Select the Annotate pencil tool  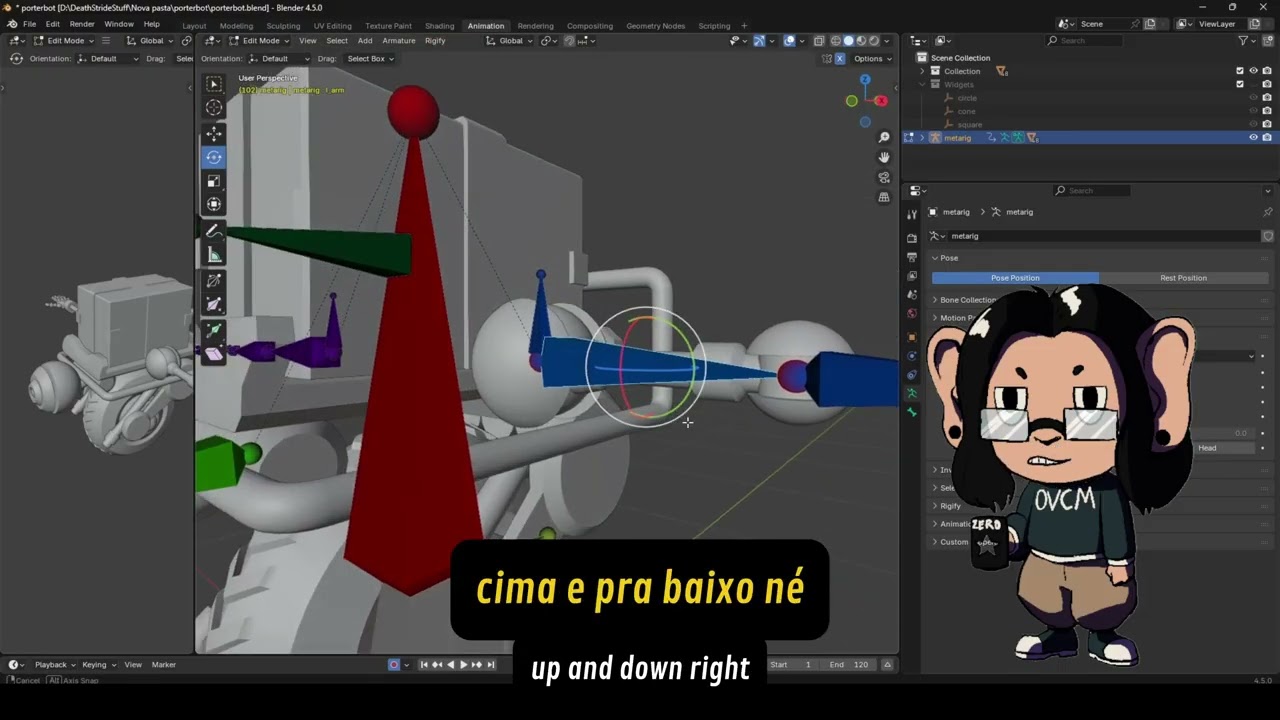214,231
